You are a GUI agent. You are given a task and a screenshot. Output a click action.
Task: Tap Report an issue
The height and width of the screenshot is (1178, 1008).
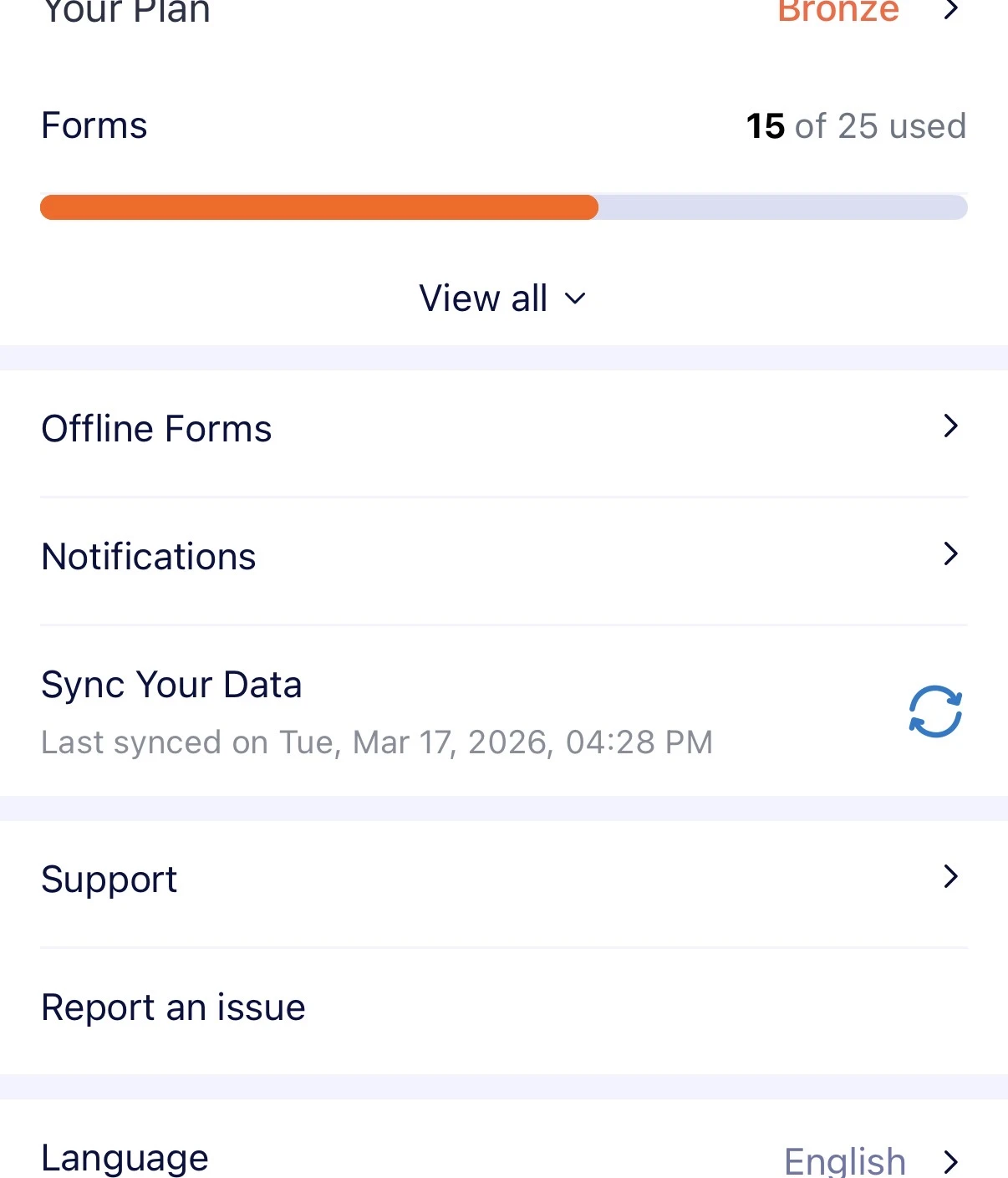[173, 1007]
